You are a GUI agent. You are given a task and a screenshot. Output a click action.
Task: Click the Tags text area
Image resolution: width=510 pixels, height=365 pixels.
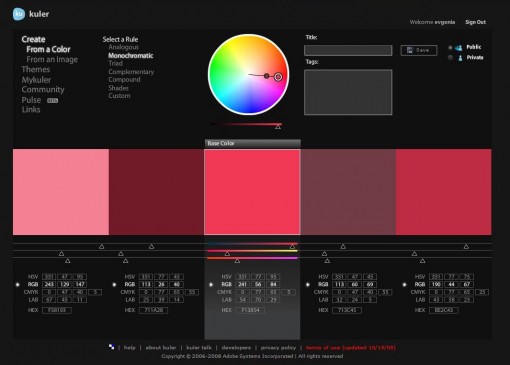click(348, 92)
